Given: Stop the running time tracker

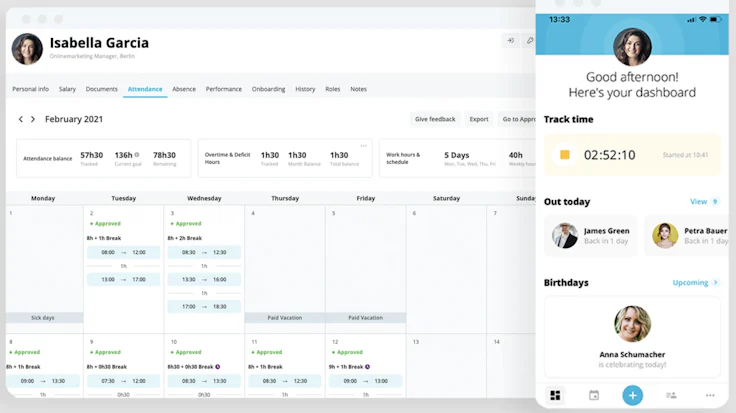Looking at the screenshot, I should (565, 155).
